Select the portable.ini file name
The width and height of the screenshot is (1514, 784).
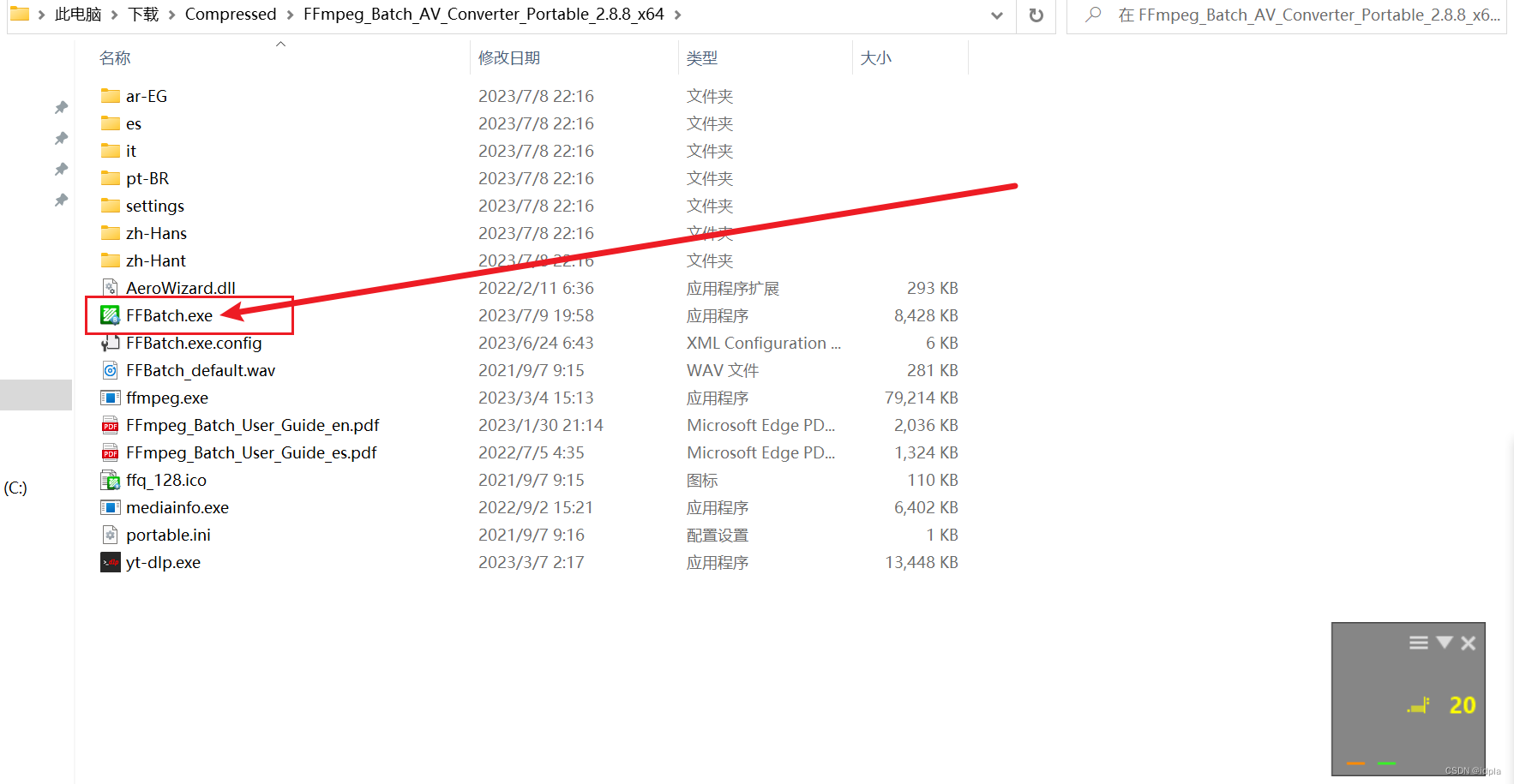pyautogui.click(x=168, y=535)
